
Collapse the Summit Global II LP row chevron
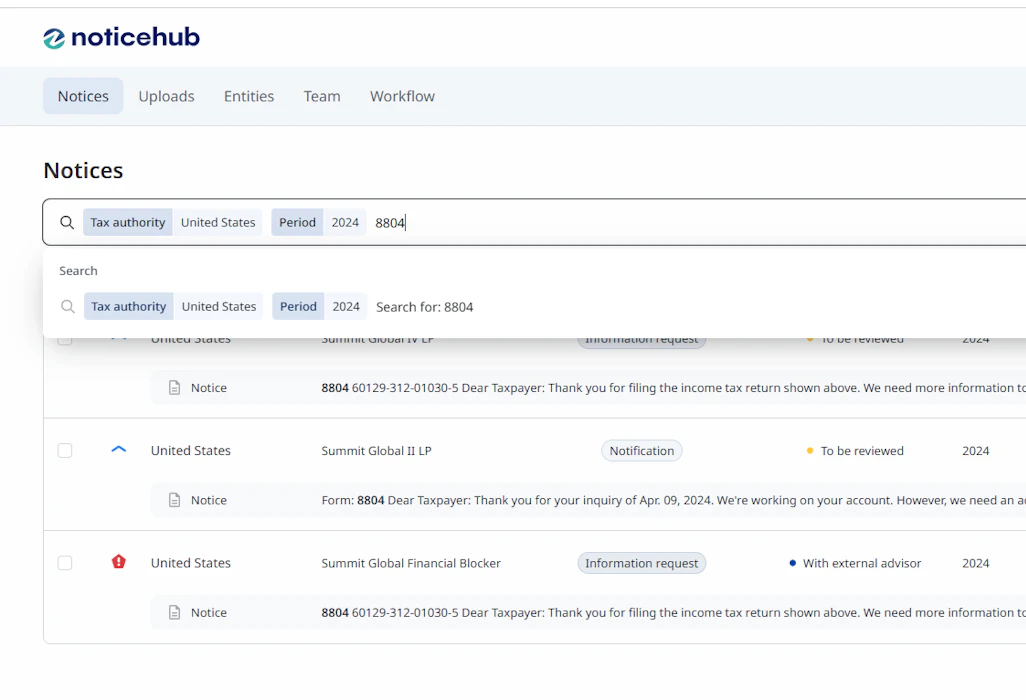click(118, 449)
